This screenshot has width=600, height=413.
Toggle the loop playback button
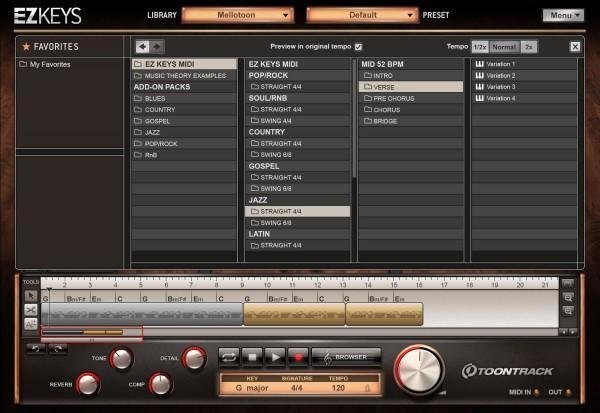[x=228, y=355]
